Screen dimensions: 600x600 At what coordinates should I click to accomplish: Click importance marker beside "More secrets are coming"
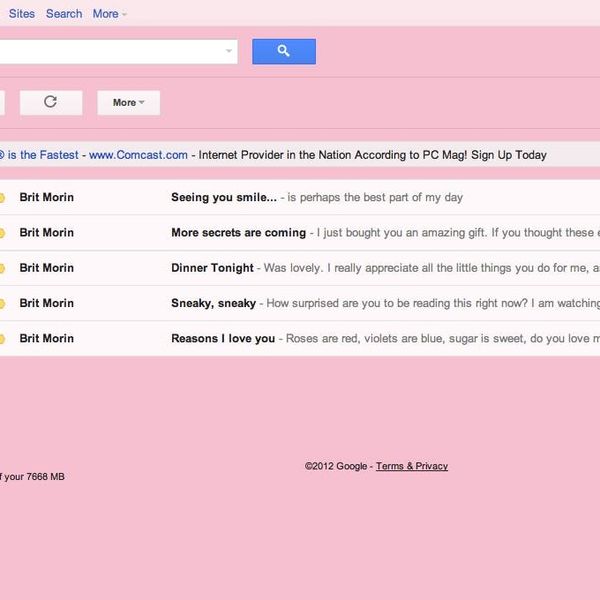pyautogui.click(x=2, y=233)
